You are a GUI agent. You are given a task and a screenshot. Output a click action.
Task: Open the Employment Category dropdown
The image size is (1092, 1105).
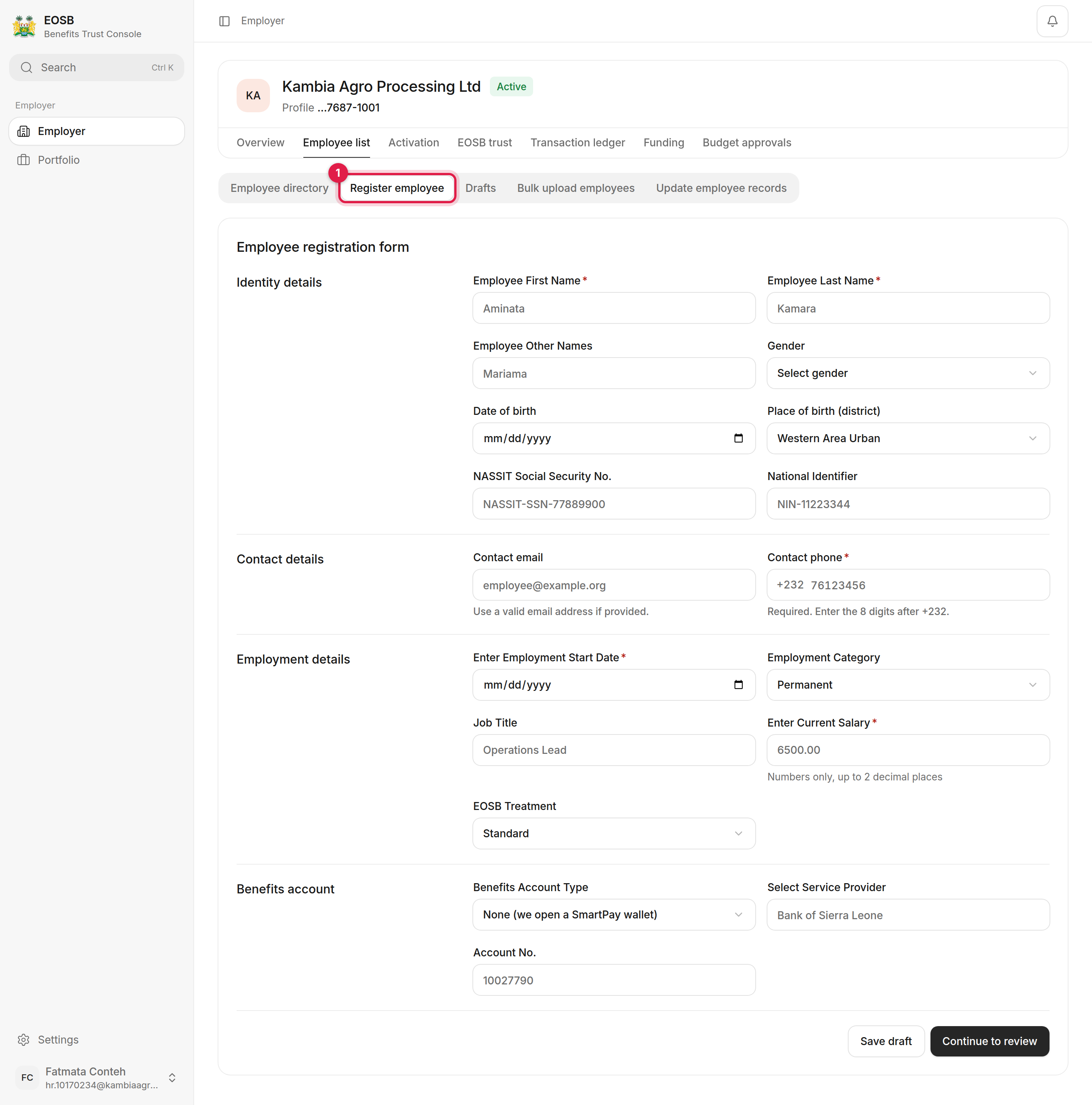tap(908, 684)
